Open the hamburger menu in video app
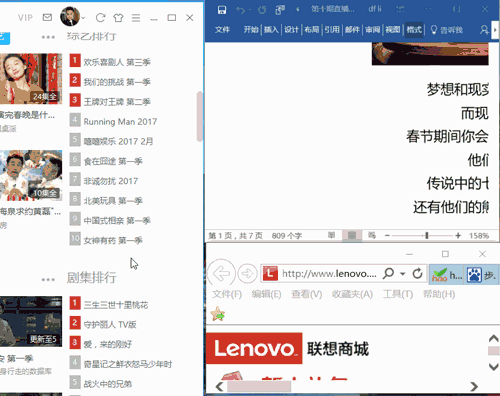 pyautogui.click(x=136, y=17)
